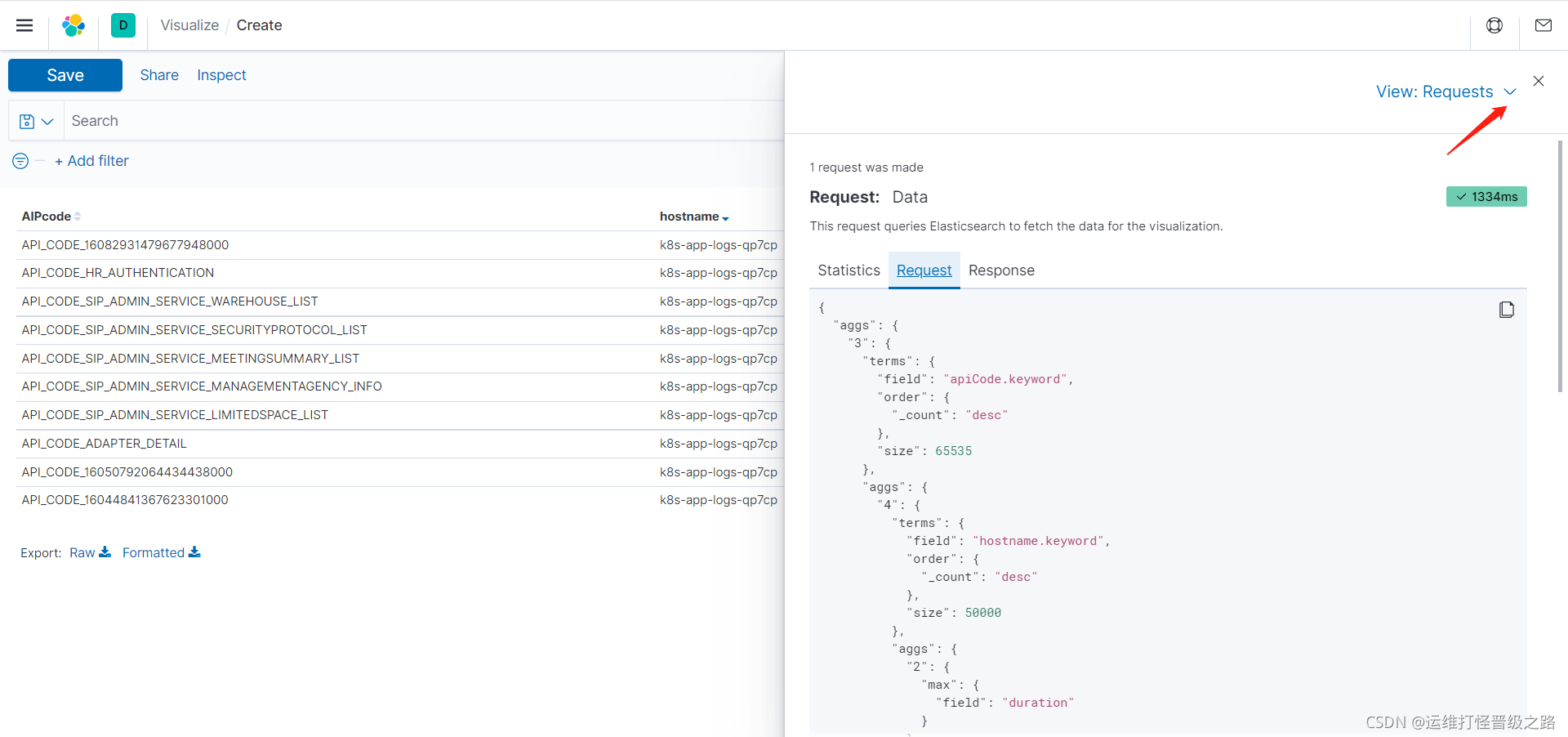Screen dimensions: 1568x737
Task: Click the size value 65535
Action: click(x=953, y=451)
